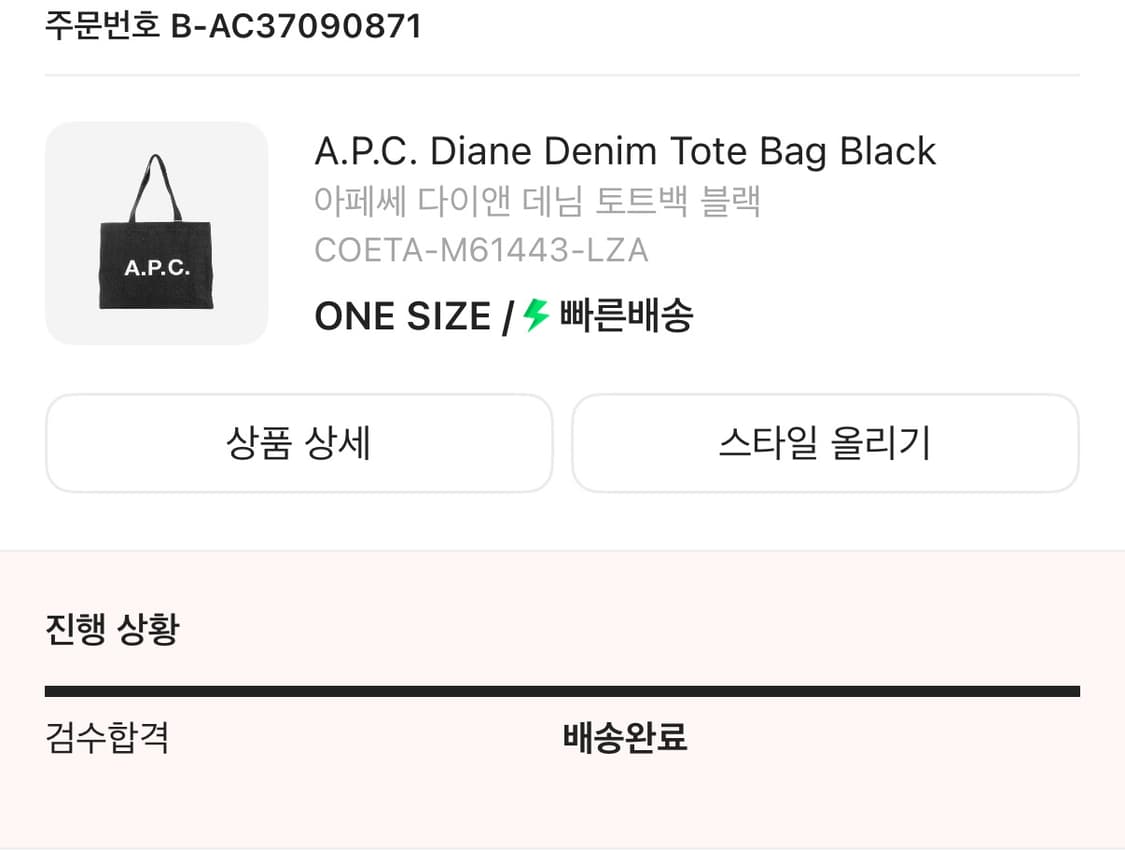1125x865 pixels.
Task: Click the Korean product name 아페쎄 다이앤 데님 토트백 블랙
Action: click(x=538, y=201)
